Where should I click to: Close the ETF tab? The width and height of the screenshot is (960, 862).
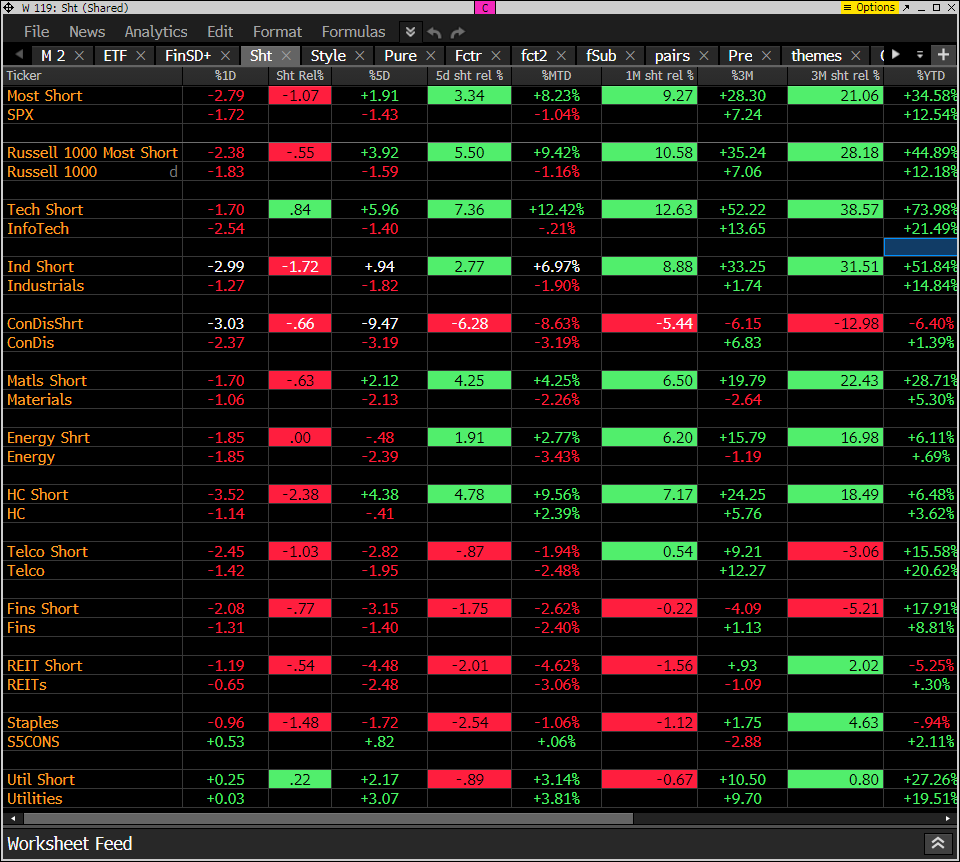[141, 56]
